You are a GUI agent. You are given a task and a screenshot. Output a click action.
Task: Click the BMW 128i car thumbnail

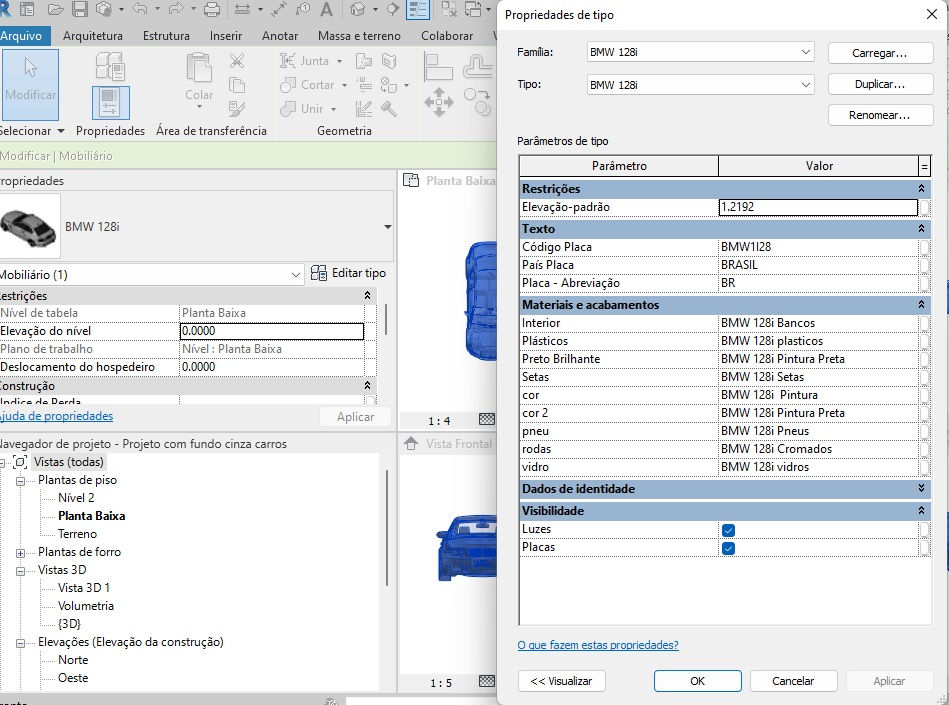pyautogui.click(x=29, y=226)
